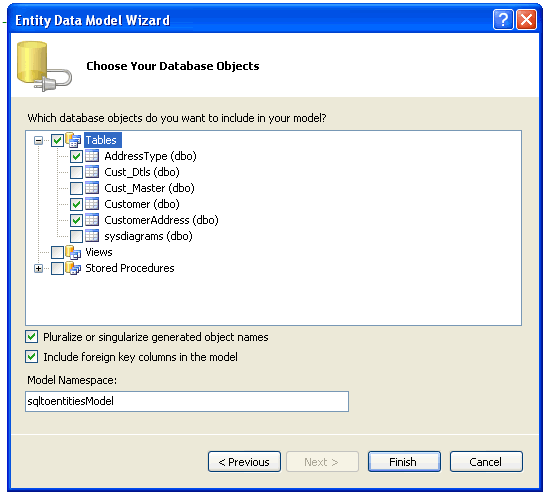Go back with the Previous button
The image size is (546, 496).
tap(244, 462)
